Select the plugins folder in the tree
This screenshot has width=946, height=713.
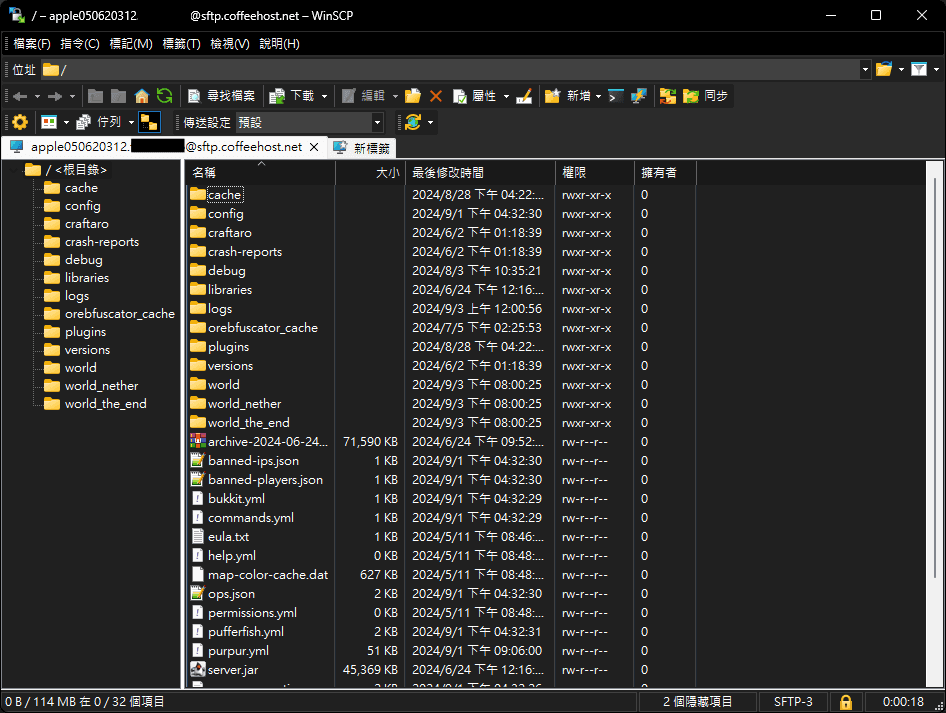click(85, 332)
